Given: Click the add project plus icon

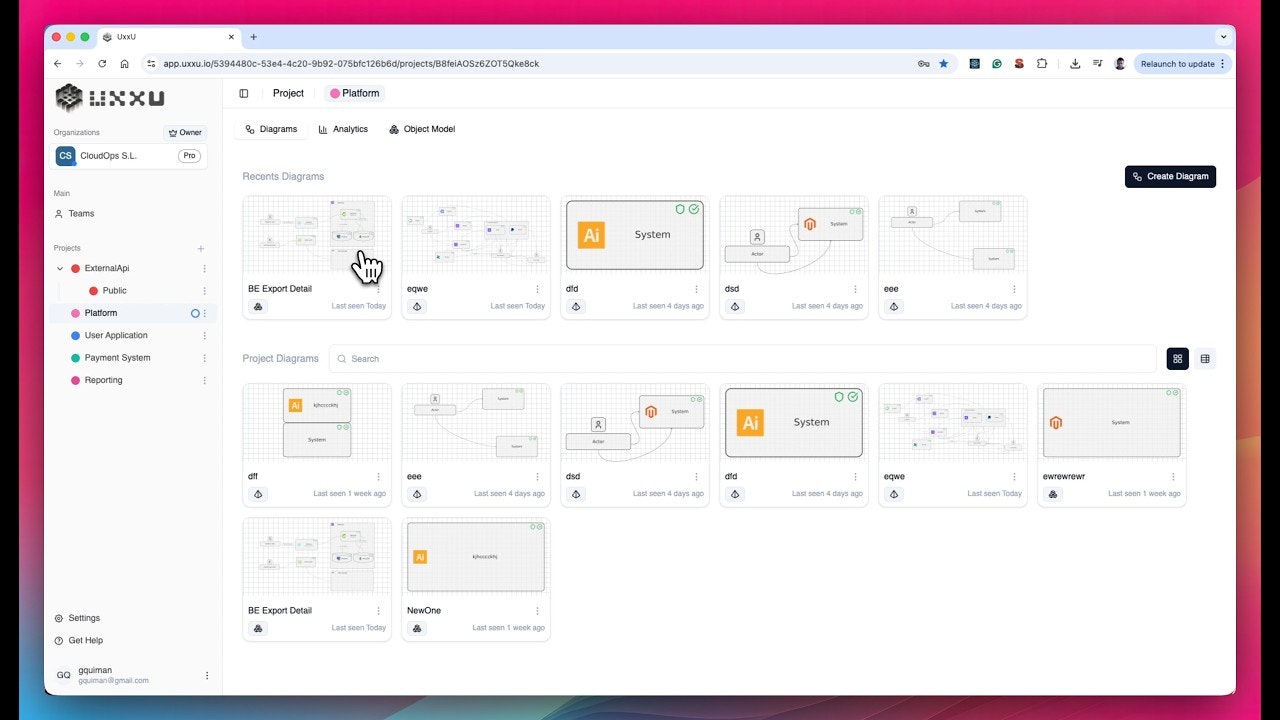Looking at the screenshot, I should (201, 248).
